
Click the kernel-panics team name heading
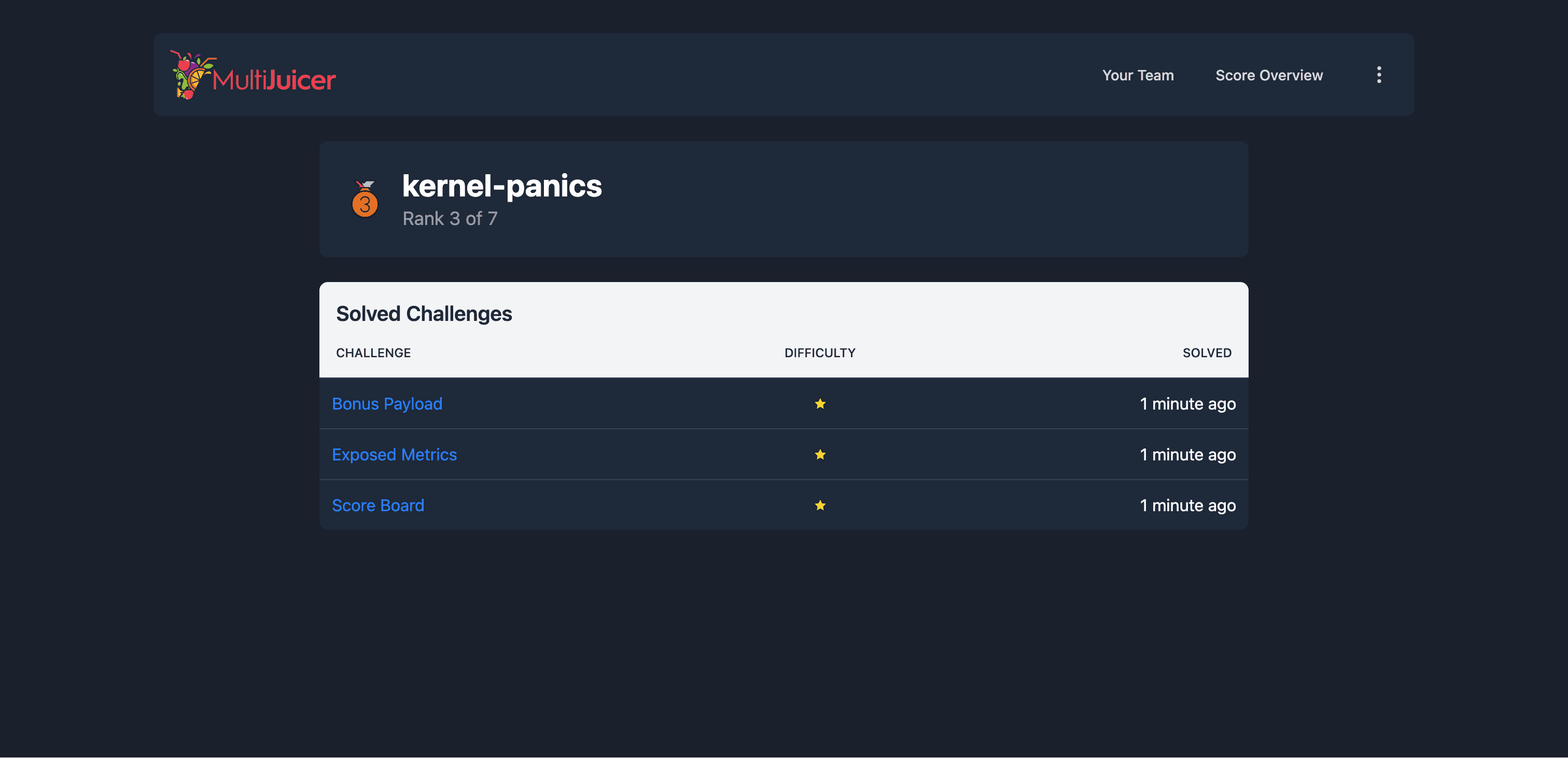click(501, 186)
